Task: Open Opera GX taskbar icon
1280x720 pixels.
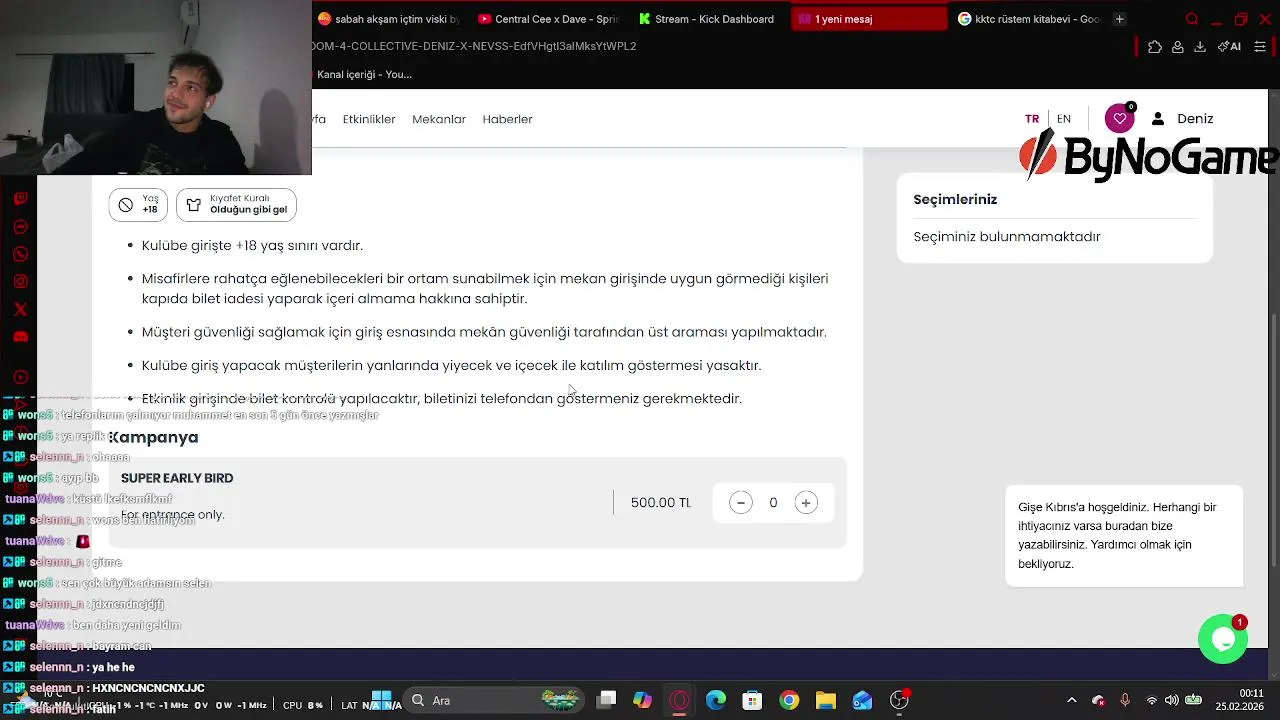Action: (679, 700)
